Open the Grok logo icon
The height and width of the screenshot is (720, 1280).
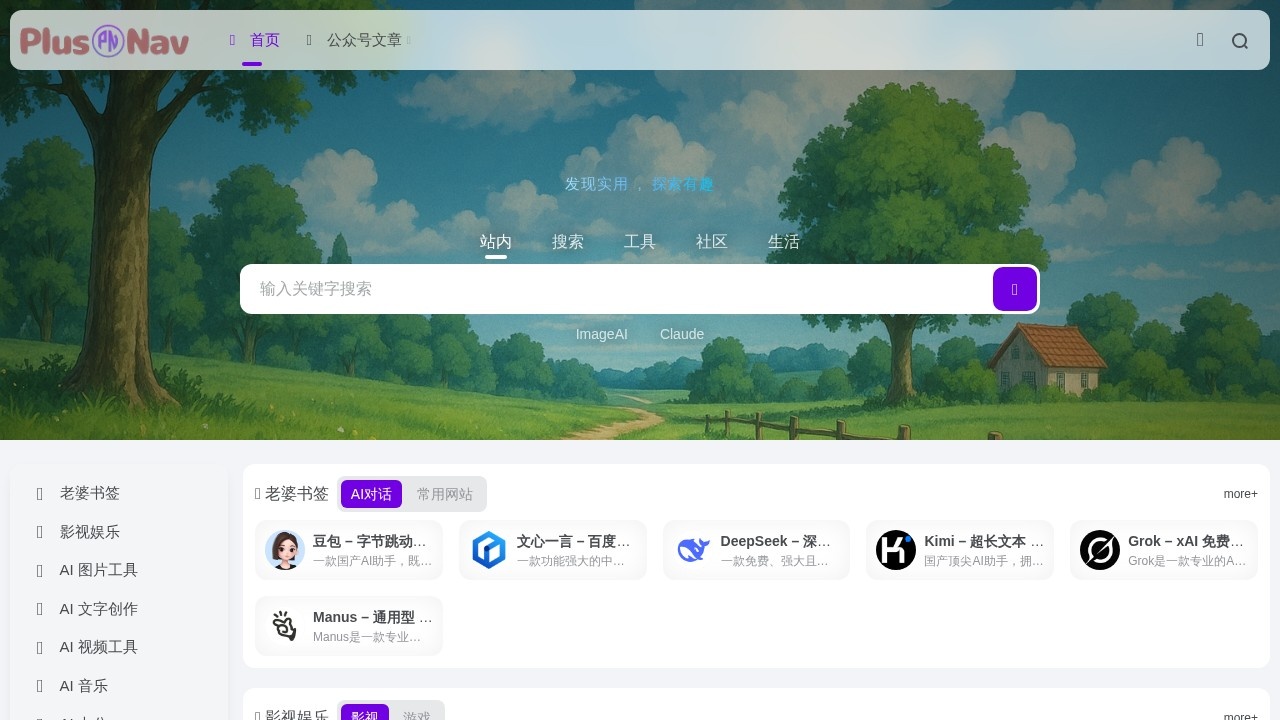click(1100, 550)
